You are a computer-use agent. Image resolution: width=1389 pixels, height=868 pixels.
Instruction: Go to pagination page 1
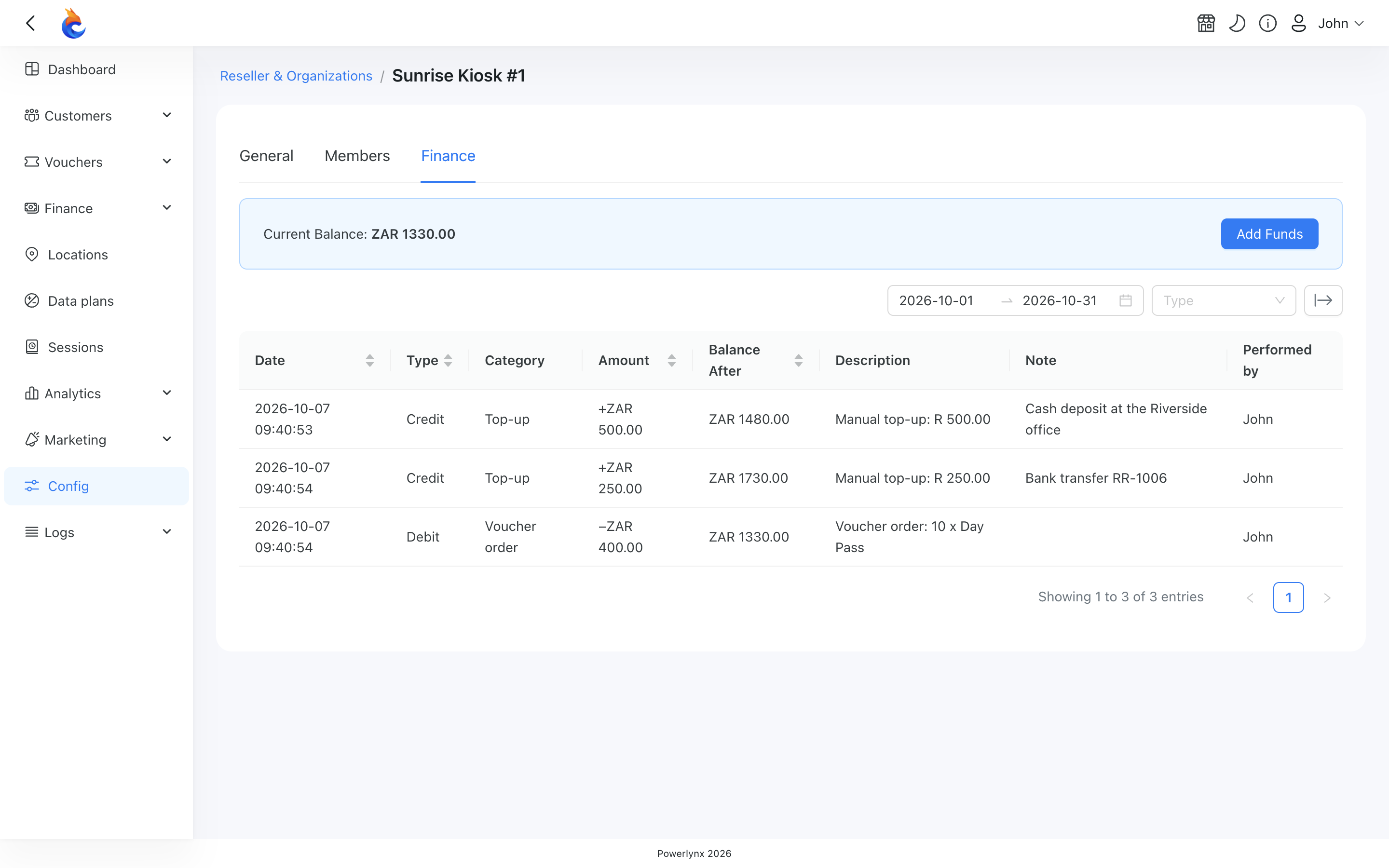coord(1289,597)
